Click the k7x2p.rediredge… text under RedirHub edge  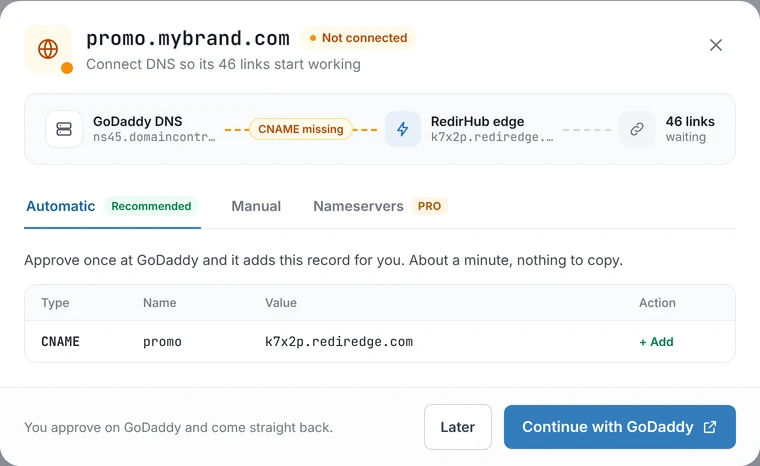[x=492, y=137]
